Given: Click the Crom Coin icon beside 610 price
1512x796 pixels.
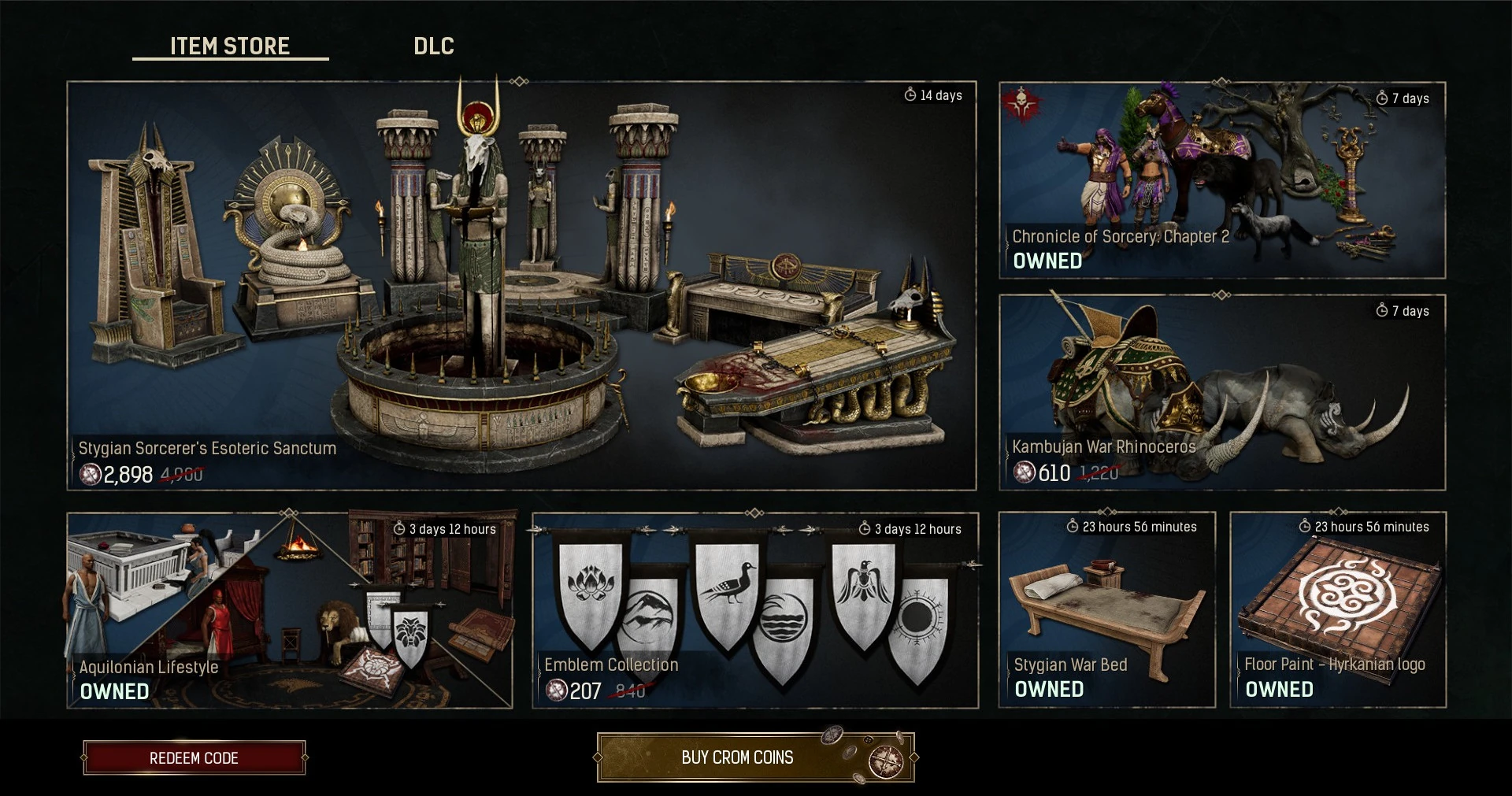Looking at the screenshot, I should click(x=1024, y=472).
